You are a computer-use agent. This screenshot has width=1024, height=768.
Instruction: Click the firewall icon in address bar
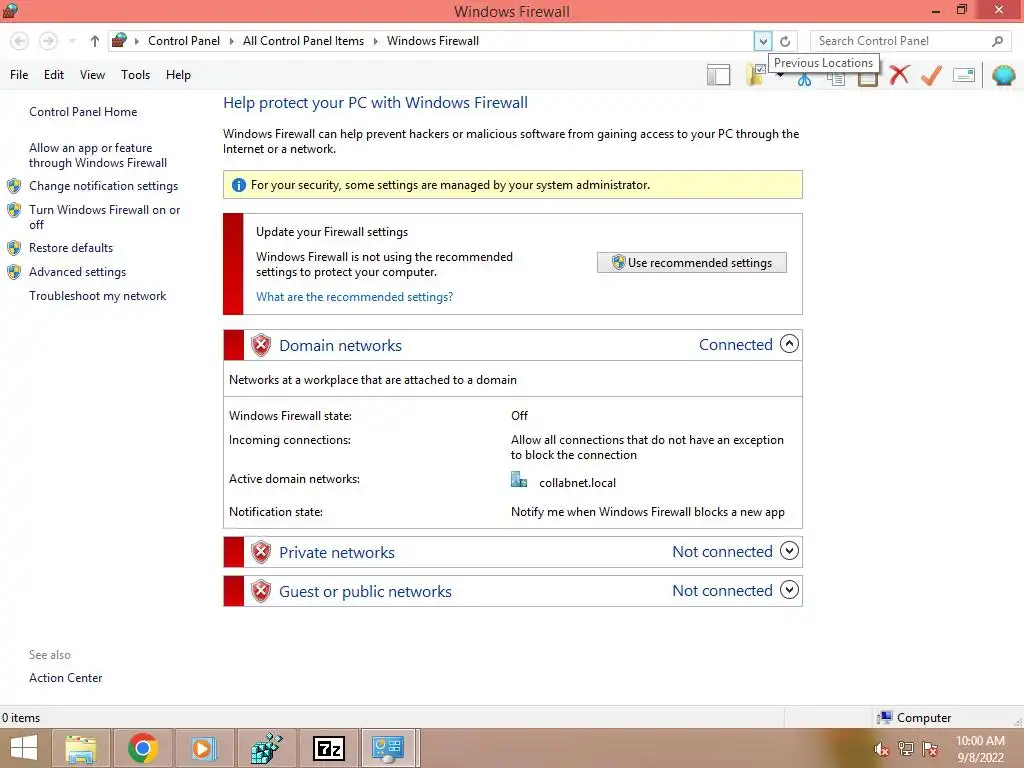tap(119, 40)
